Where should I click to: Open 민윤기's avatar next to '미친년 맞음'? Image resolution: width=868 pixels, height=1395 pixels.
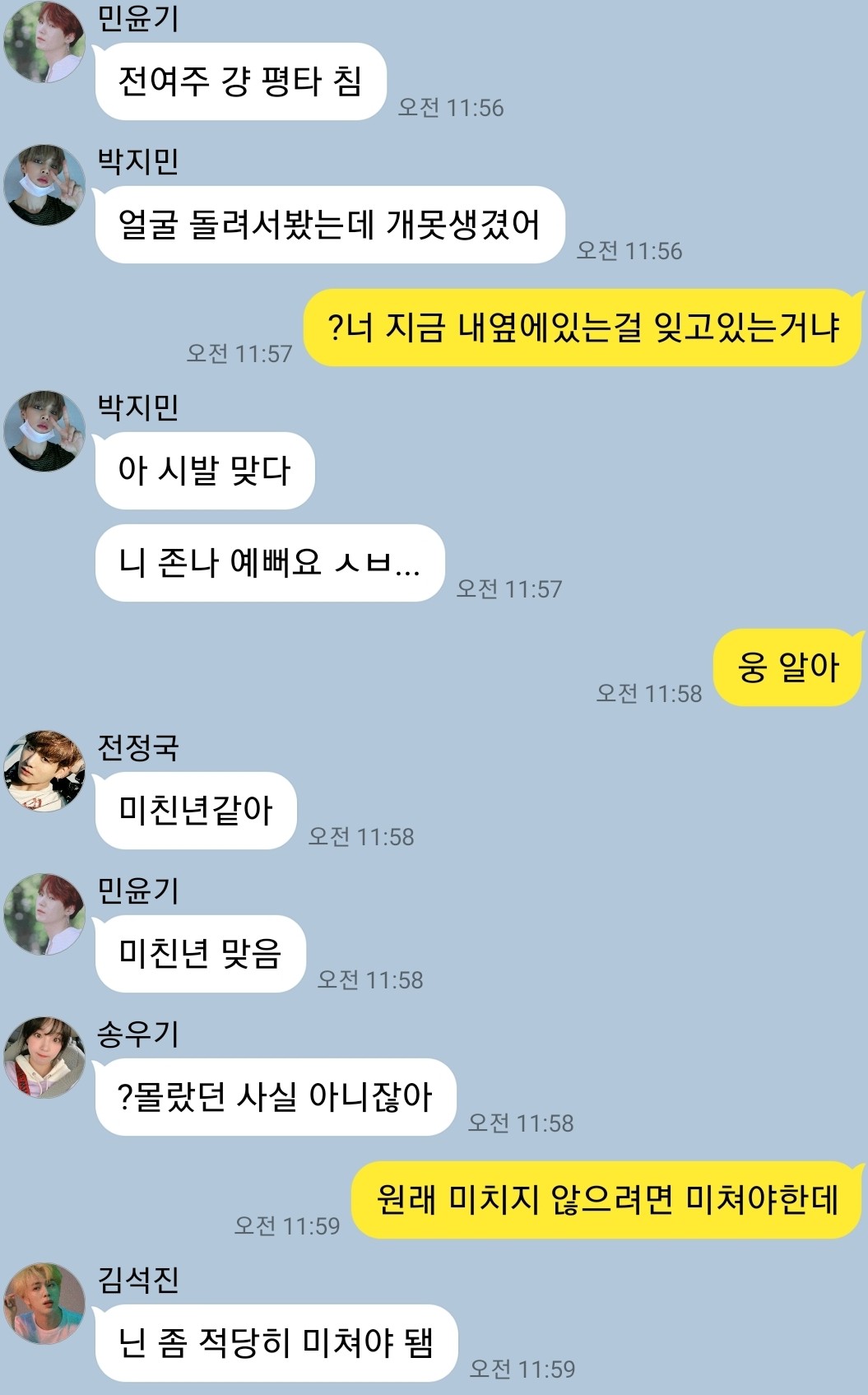[x=44, y=914]
